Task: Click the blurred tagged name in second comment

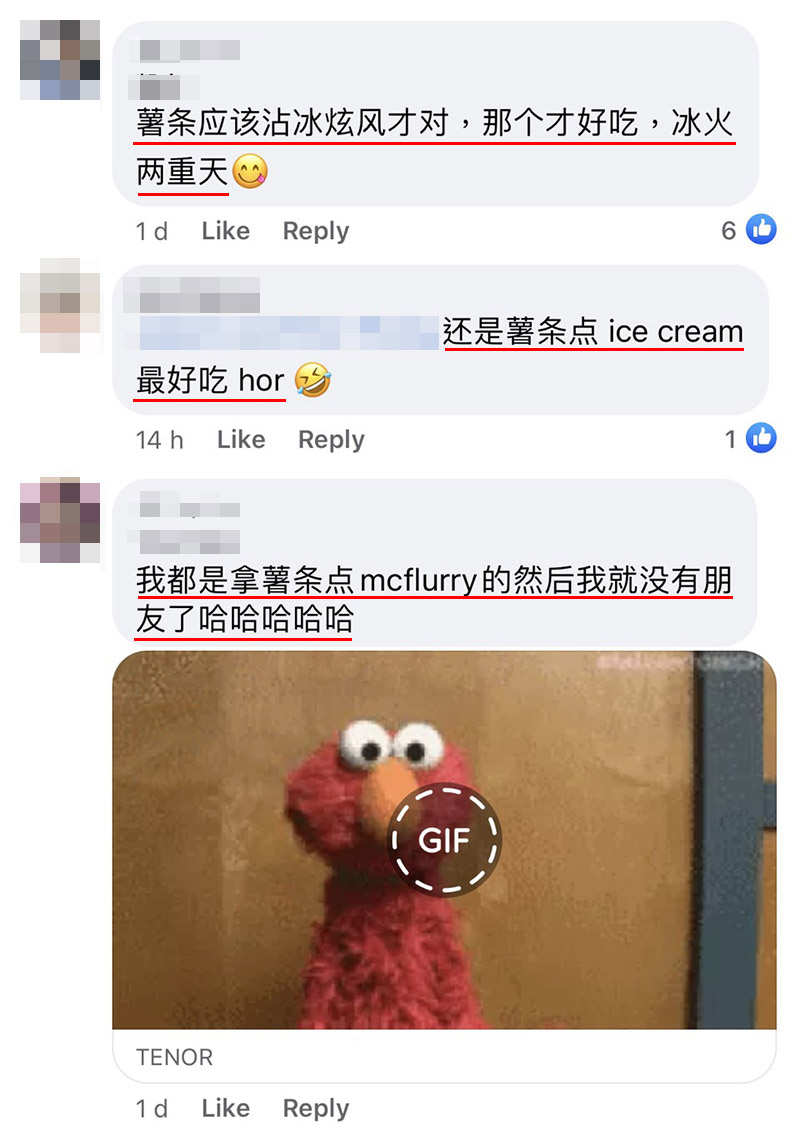Action: (288, 333)
